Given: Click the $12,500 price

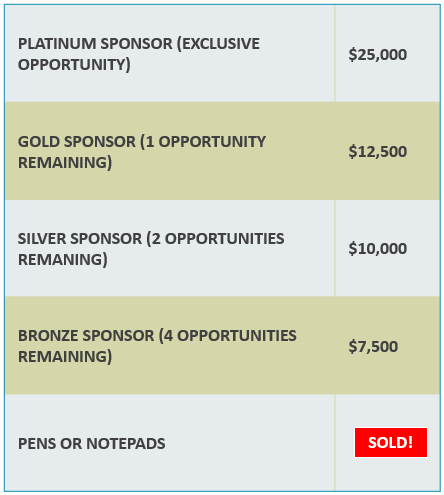Looking at the screenshot, I should [378, 152].
